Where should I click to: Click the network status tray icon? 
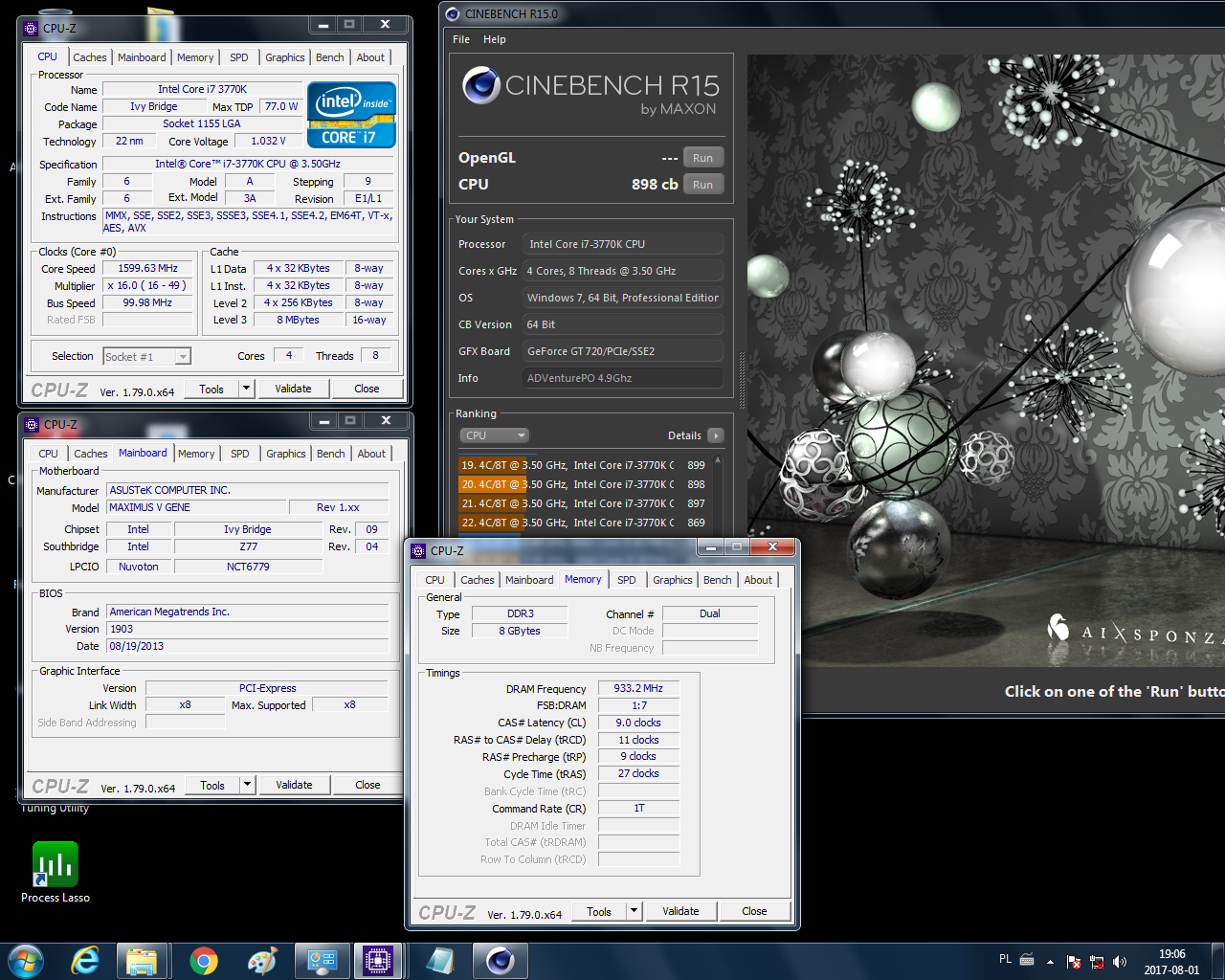(1097, 961)
